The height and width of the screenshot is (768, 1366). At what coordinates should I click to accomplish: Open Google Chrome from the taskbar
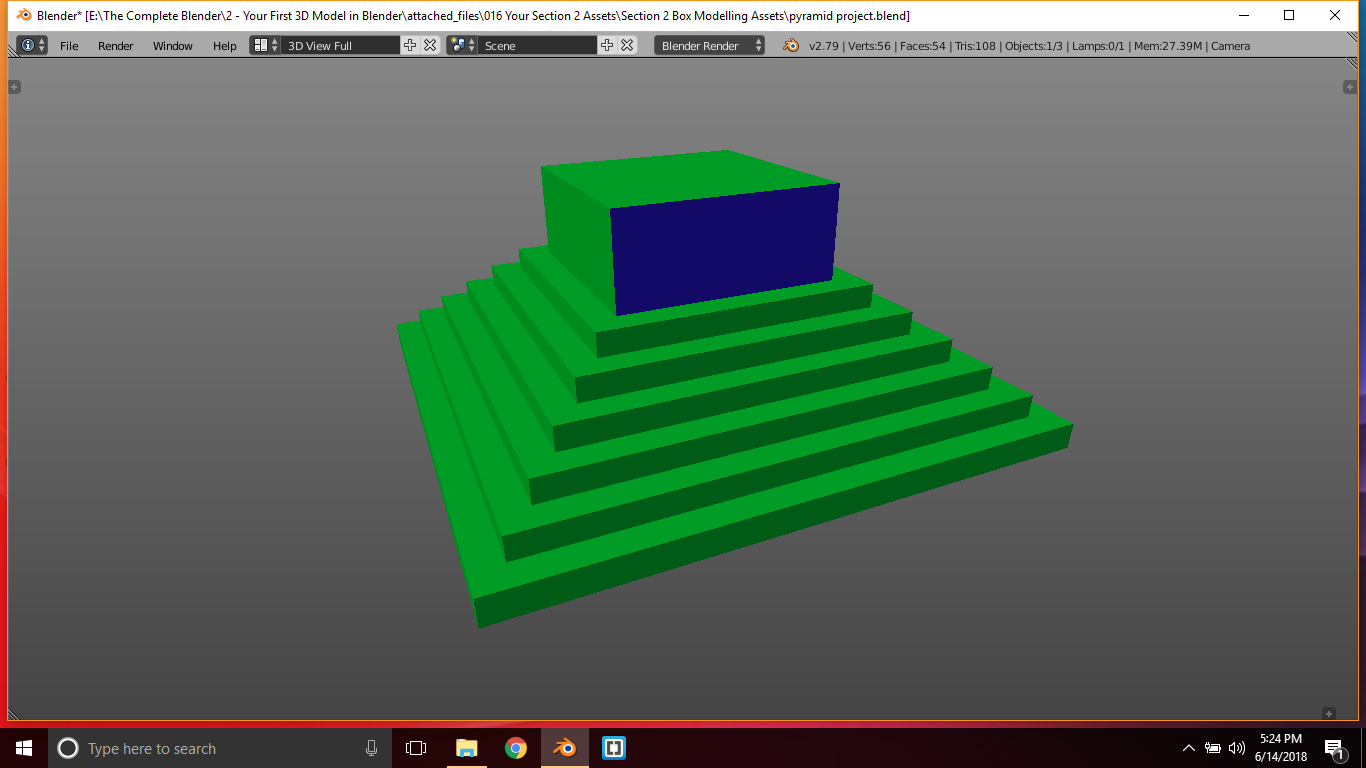pyautogui.click(x=515, y=748)
